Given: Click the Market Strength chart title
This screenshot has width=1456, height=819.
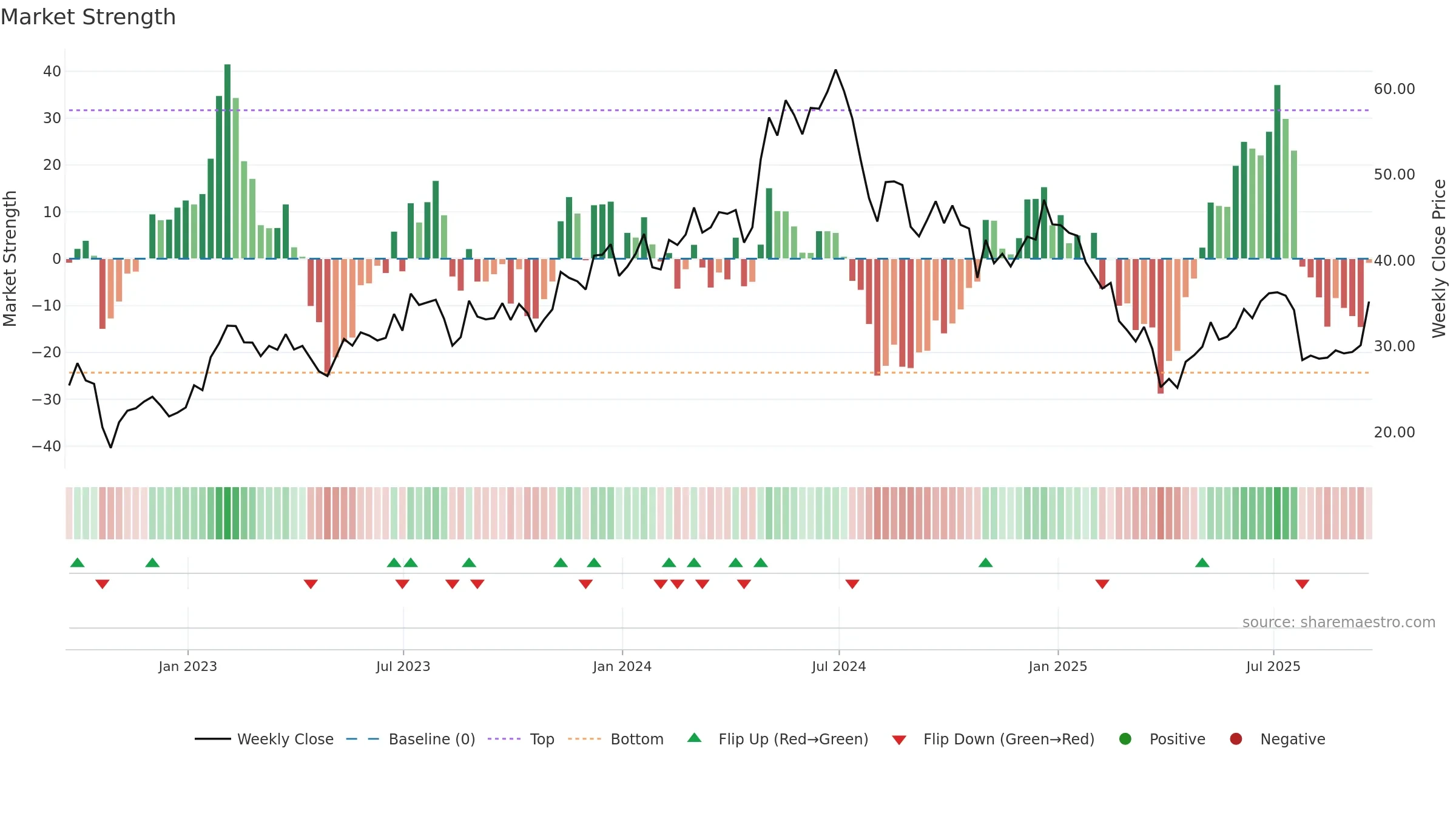Looking at the screenshot, I should 88,17.
